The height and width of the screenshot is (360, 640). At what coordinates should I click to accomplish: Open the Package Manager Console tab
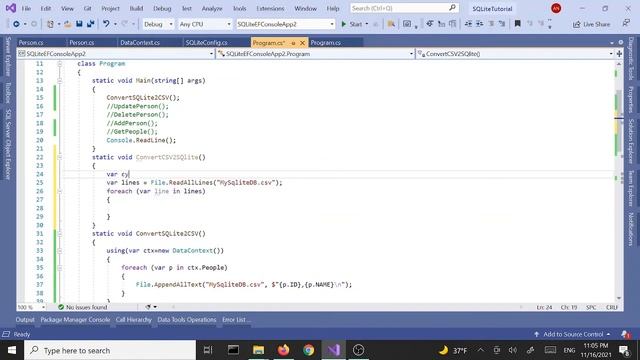(x=75, y=320)
